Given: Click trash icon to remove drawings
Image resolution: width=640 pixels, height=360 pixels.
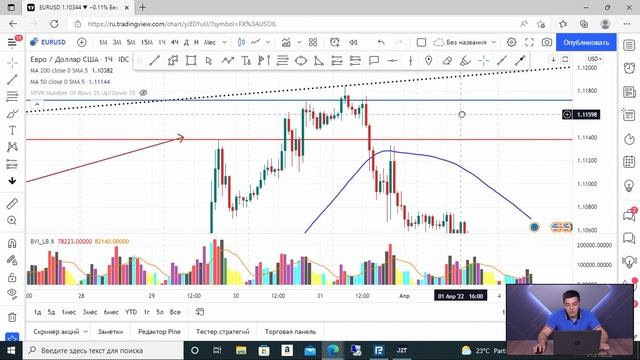Looking at the screenshot, I should pos(12,317).
